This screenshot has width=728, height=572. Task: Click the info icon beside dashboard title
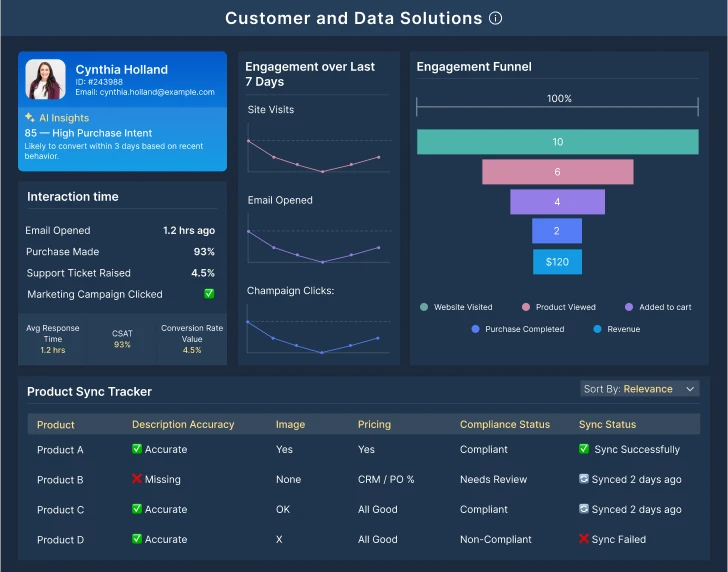[496, 18]
